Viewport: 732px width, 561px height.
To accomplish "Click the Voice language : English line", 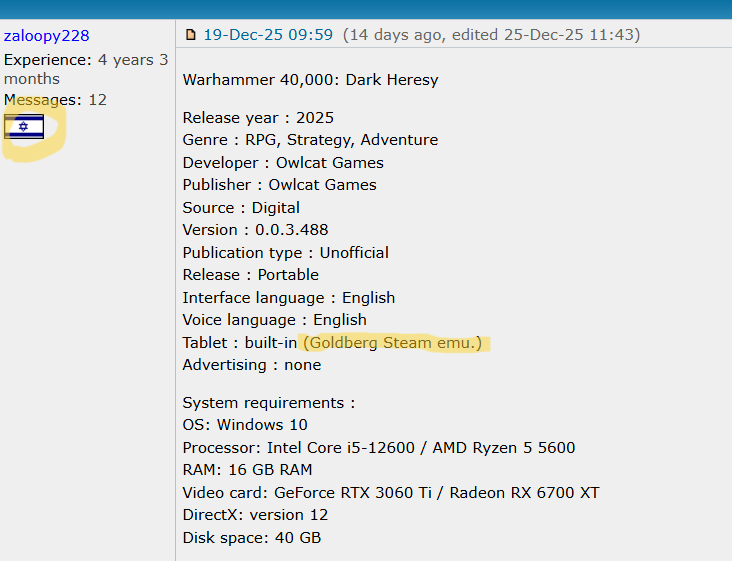I will 274,320.
